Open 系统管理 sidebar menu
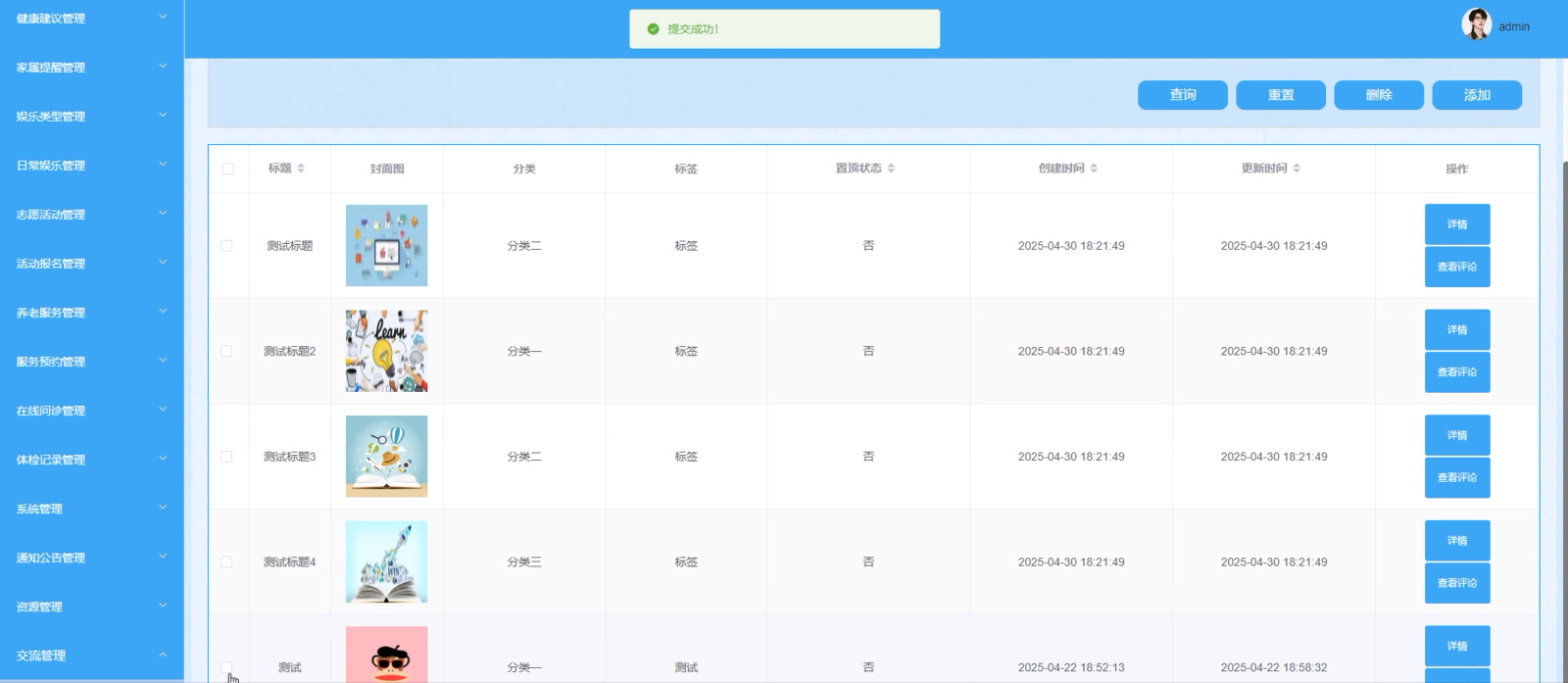Screen dimensions: 1568x683 pyautogui.click(x=91, y=509)
